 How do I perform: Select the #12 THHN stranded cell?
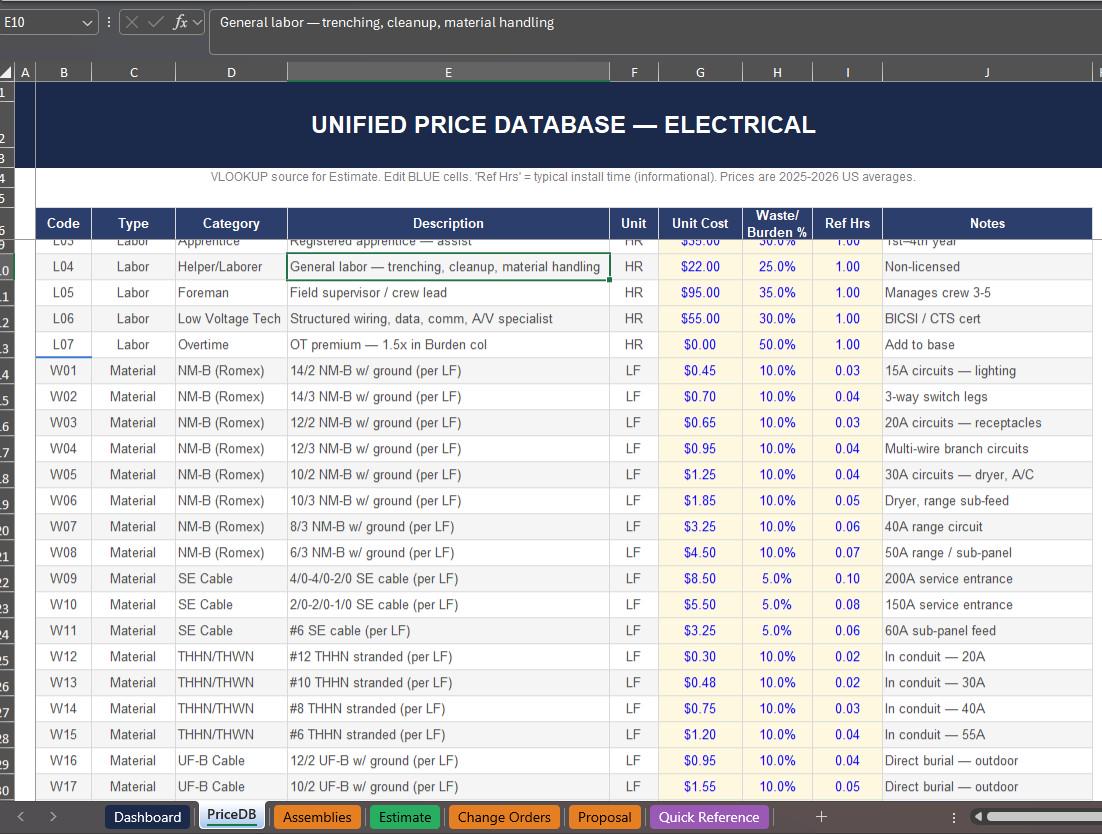[x=448, y=656]
